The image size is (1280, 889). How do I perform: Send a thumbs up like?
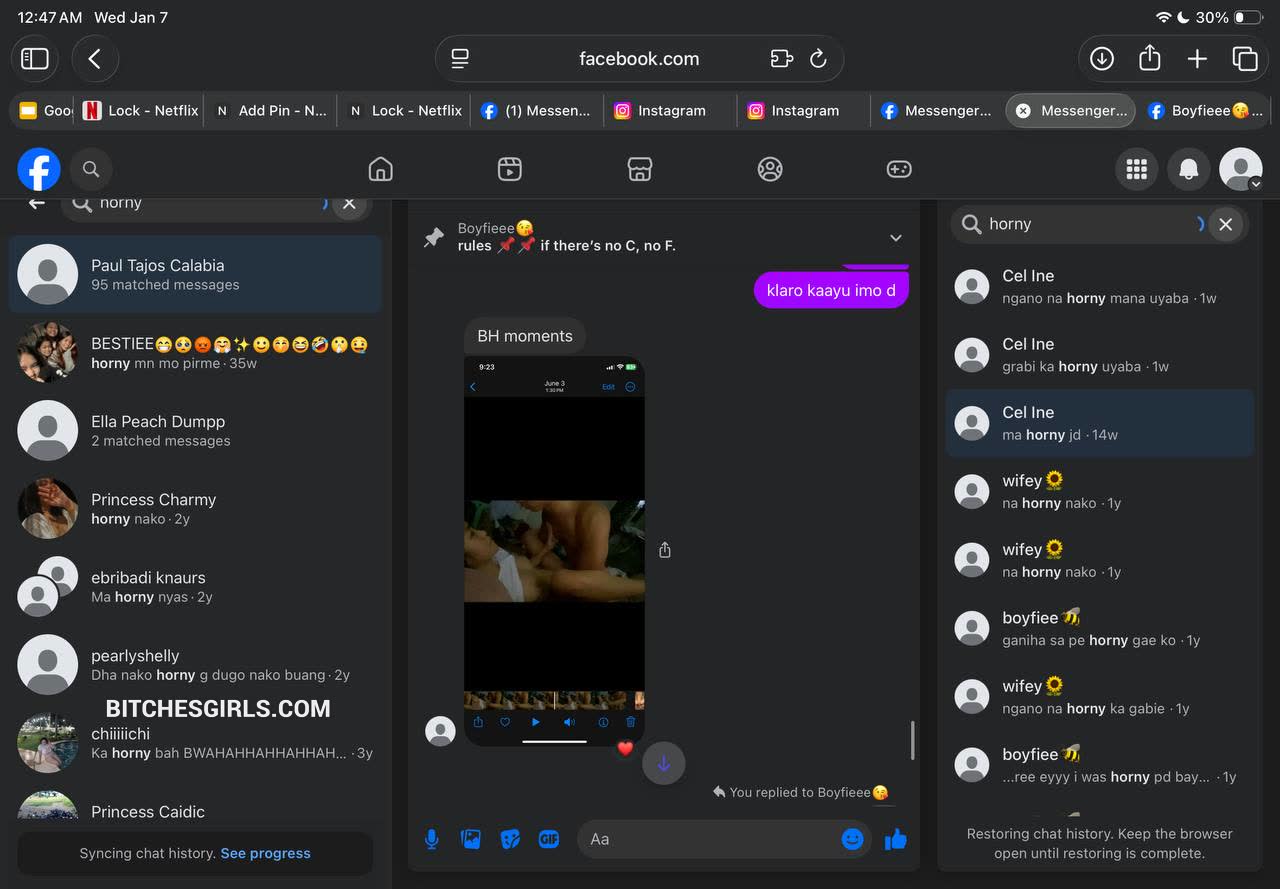[x=896, y=839]
